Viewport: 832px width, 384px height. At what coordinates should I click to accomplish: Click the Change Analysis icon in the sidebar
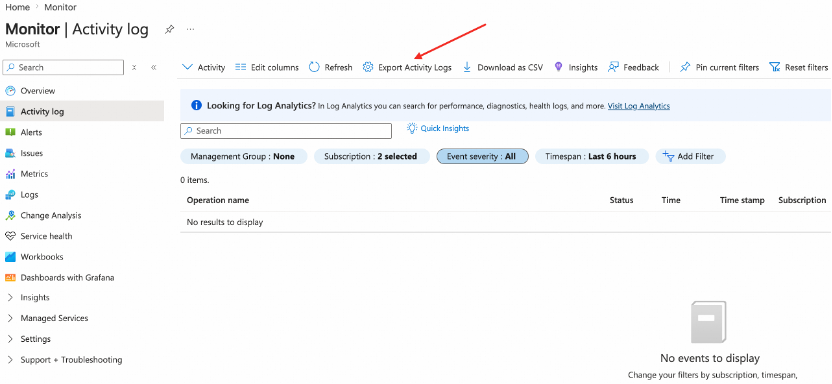point(10,215)
